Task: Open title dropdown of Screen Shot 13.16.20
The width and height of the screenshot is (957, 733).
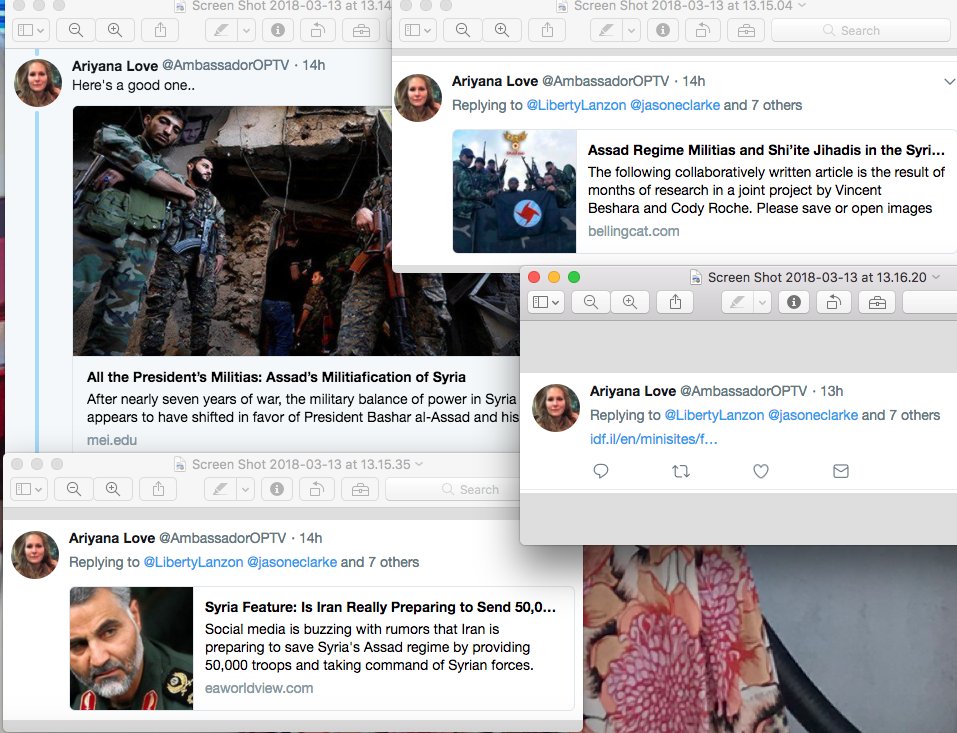Action: coord(936,277)
